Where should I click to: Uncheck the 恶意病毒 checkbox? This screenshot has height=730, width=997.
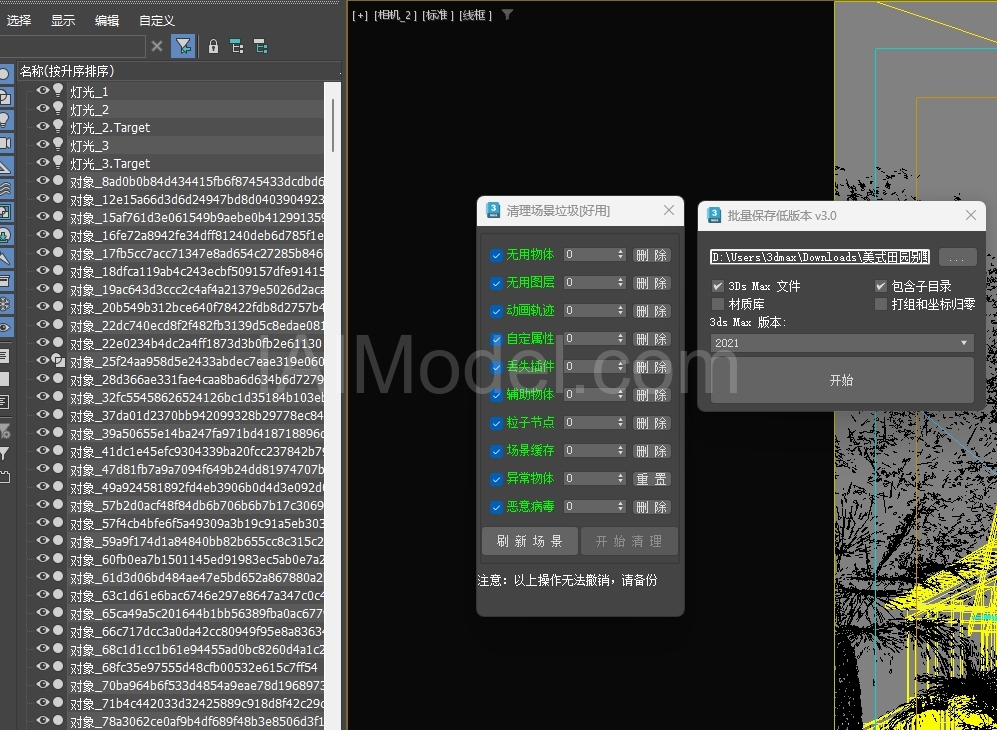[x=496, y=507]
